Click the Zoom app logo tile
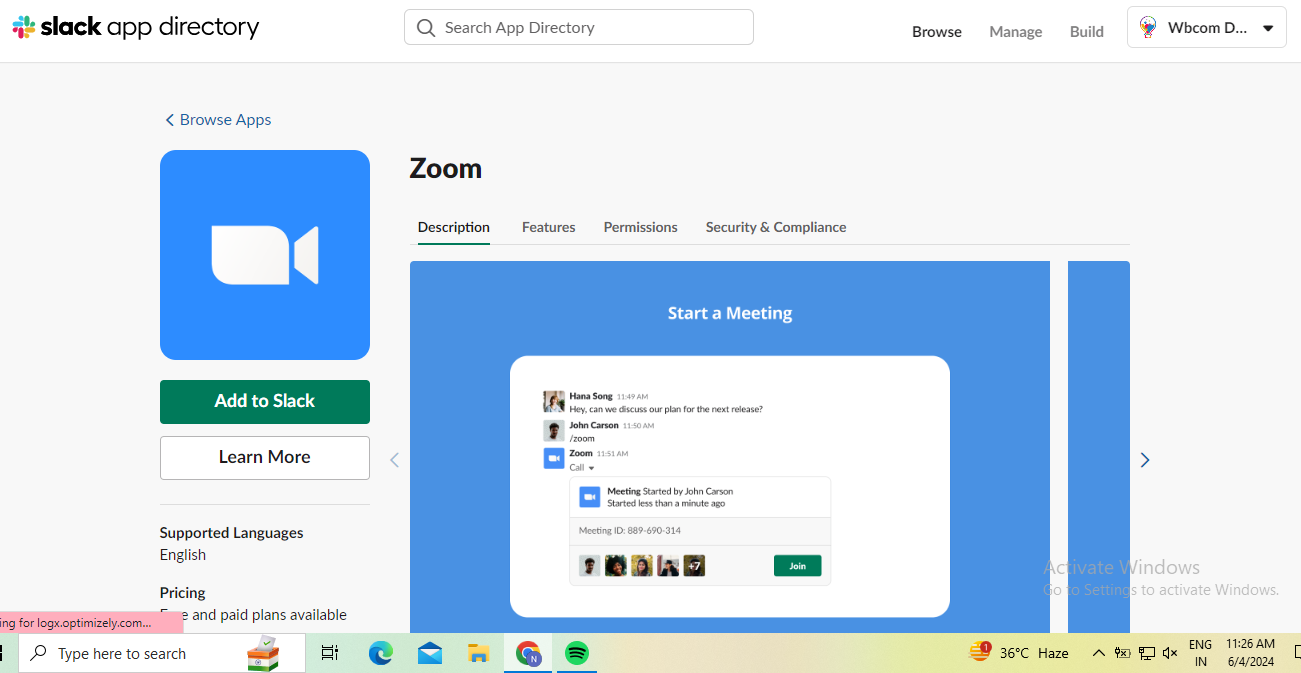 pos(265,255)
